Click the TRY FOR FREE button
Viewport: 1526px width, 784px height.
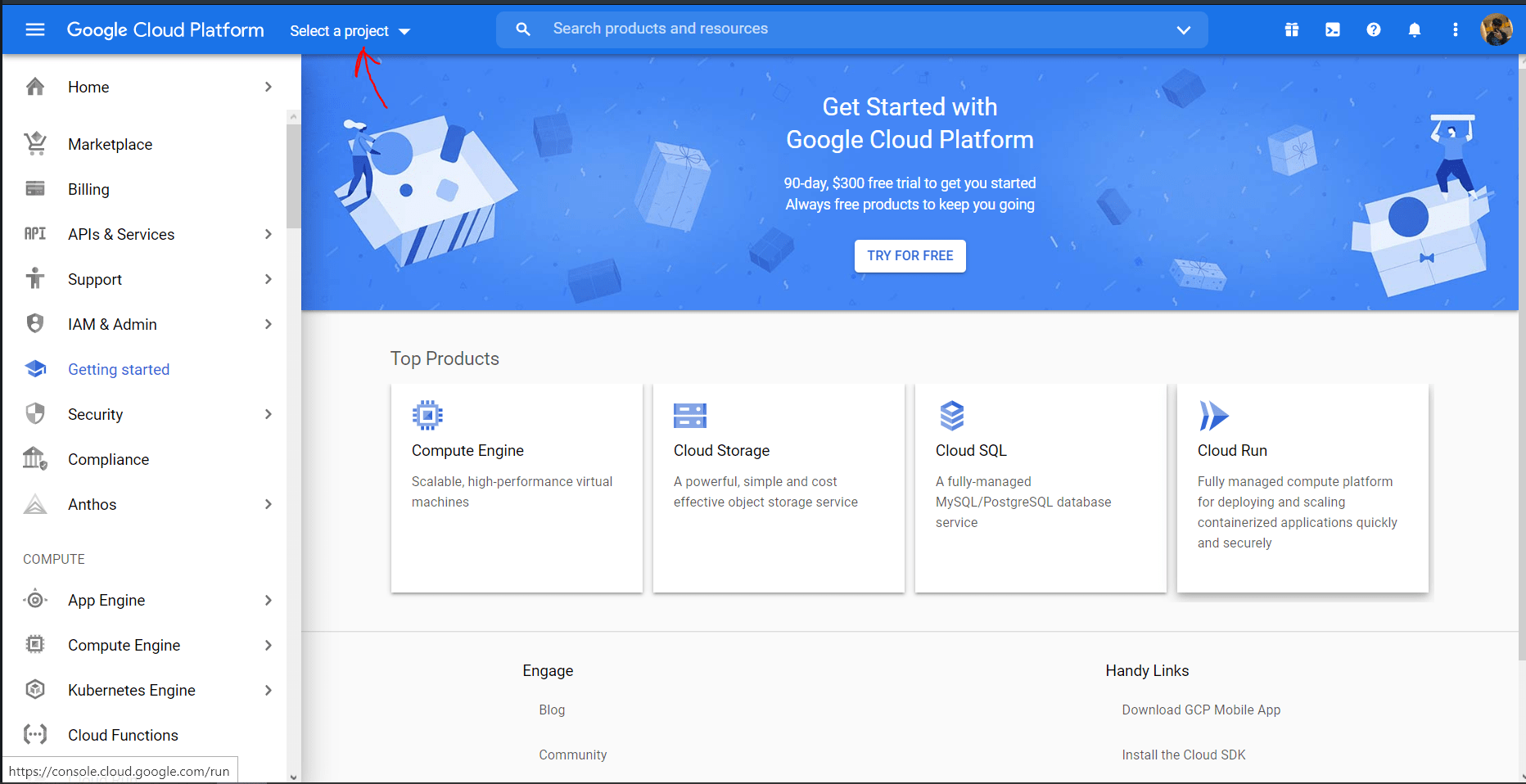pyautogui.click(x=910, y=255)
